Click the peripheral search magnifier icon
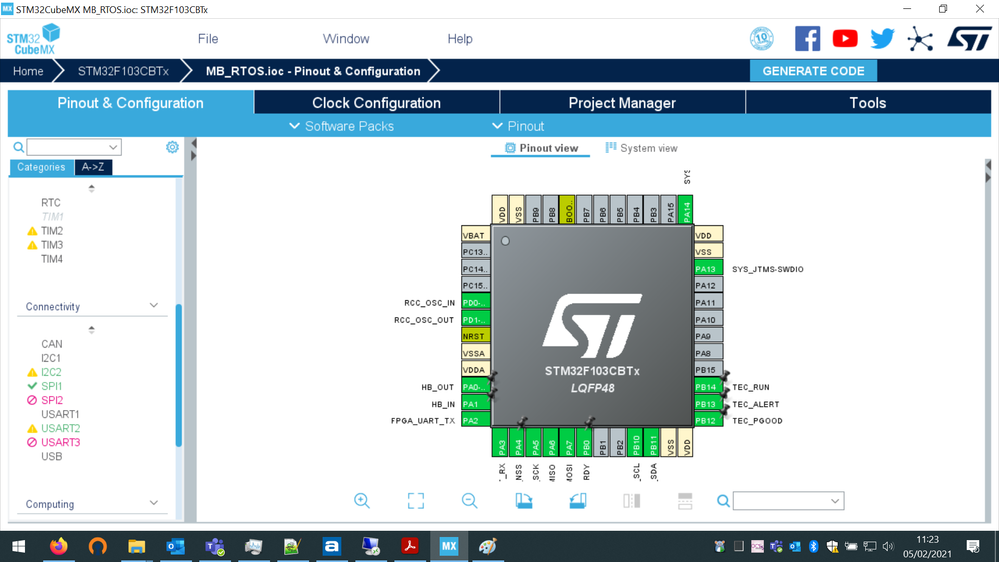 click(18, 147)
